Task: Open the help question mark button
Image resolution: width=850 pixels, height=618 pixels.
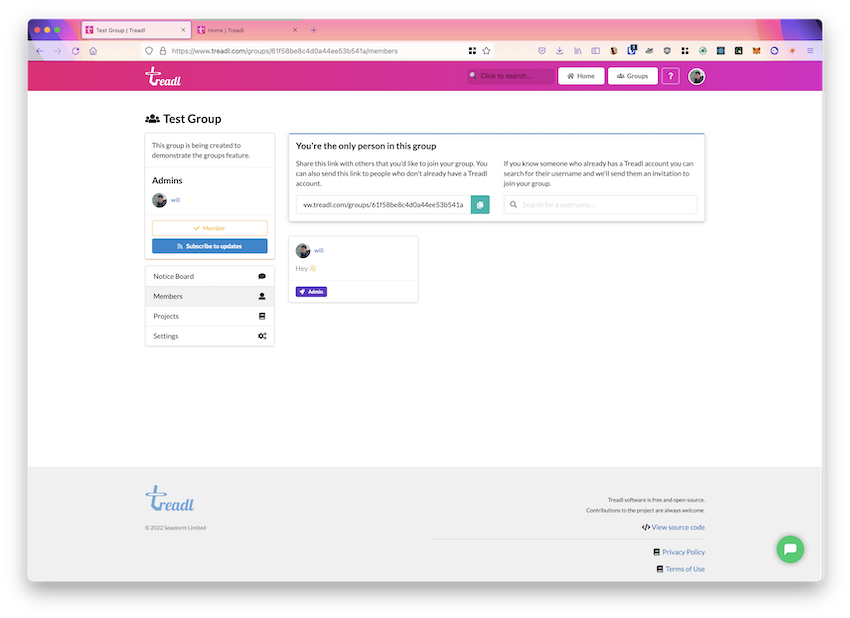Action: (x=671, y=76)
